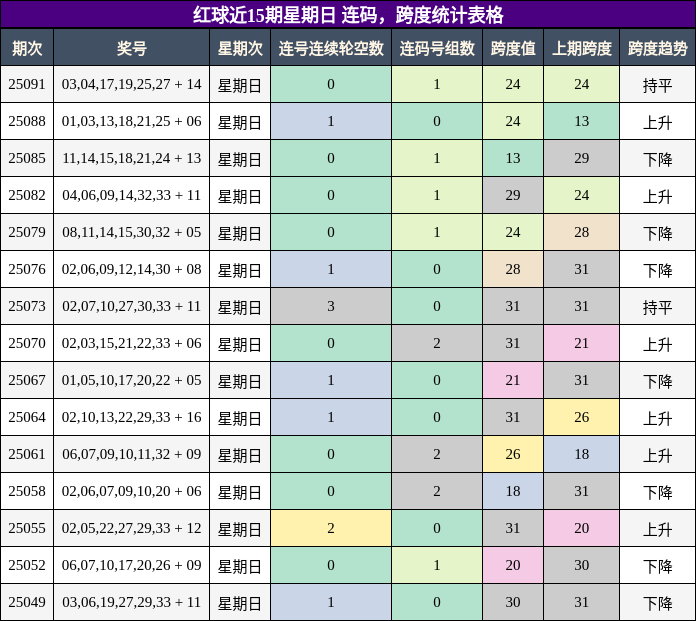Click the gray 3 cell in row 25073

coord(331,306)
